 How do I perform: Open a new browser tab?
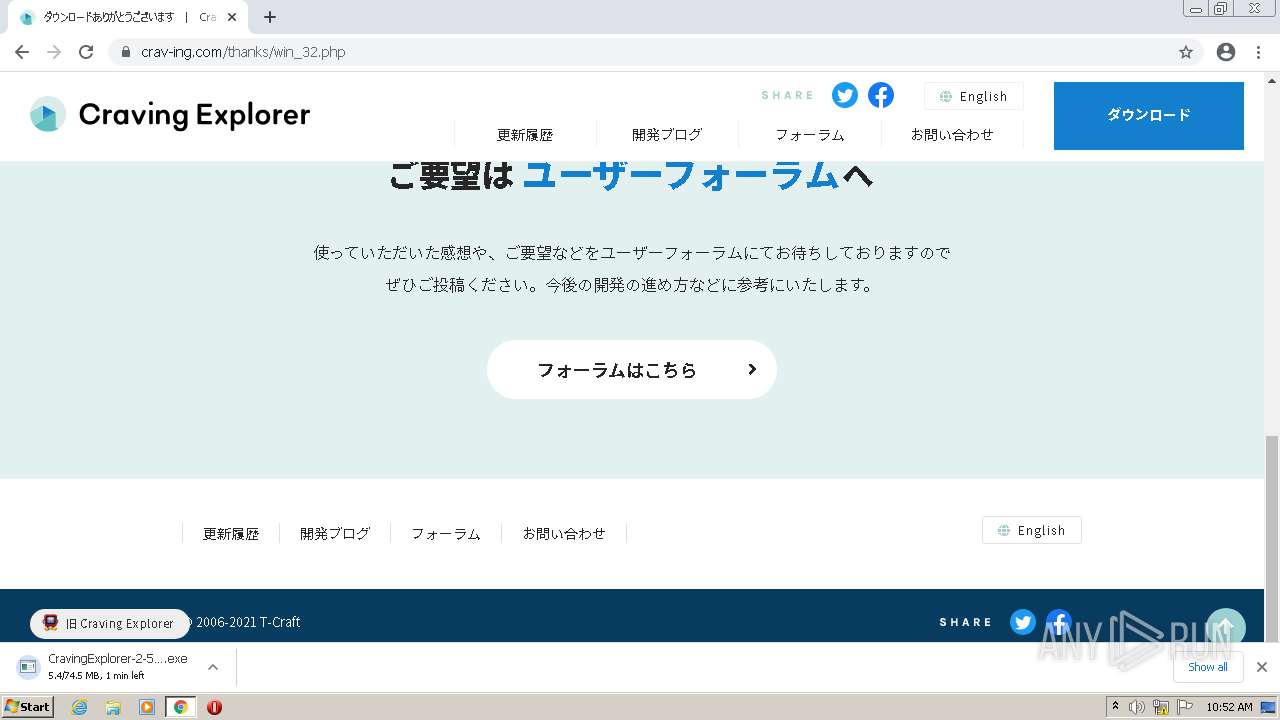(270, 17)
